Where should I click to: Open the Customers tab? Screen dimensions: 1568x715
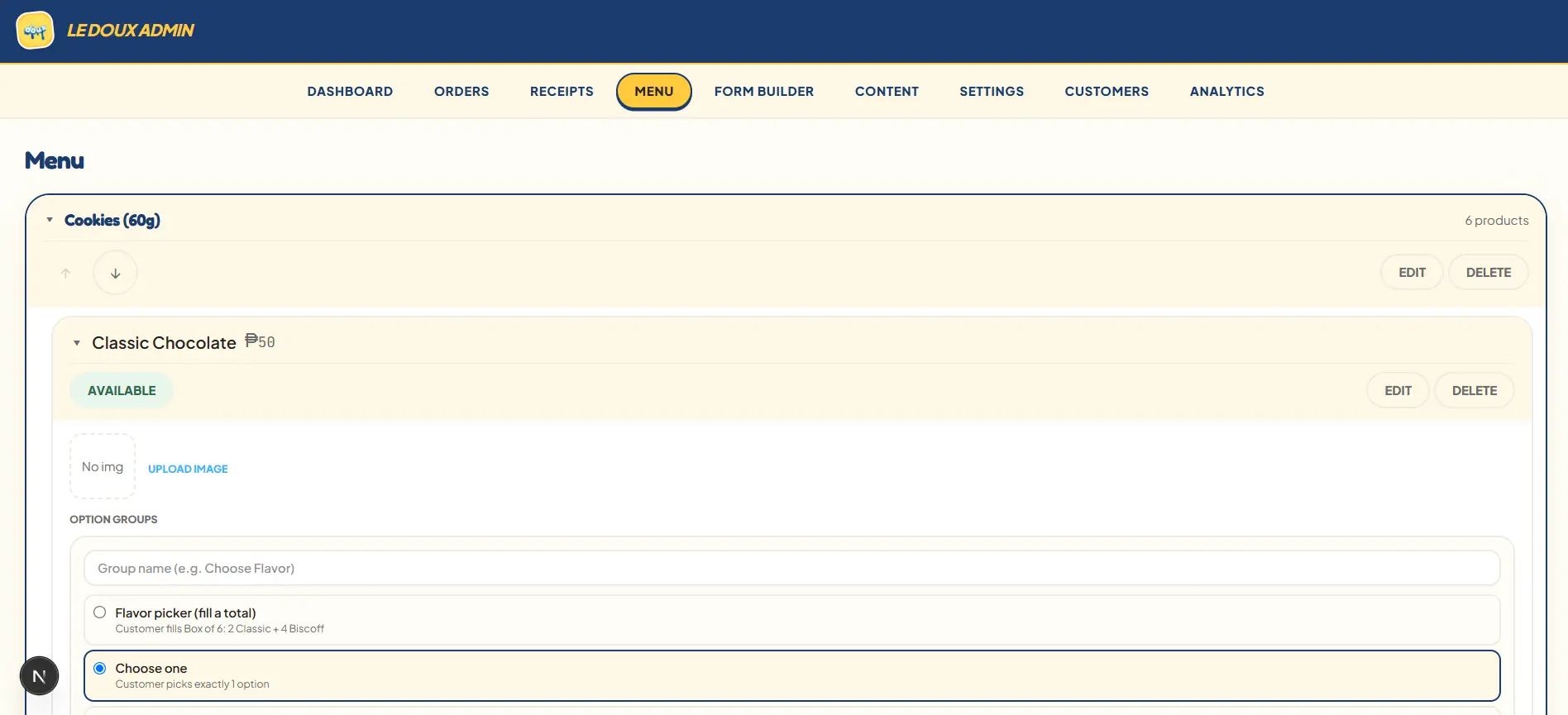coord(1107,92)
